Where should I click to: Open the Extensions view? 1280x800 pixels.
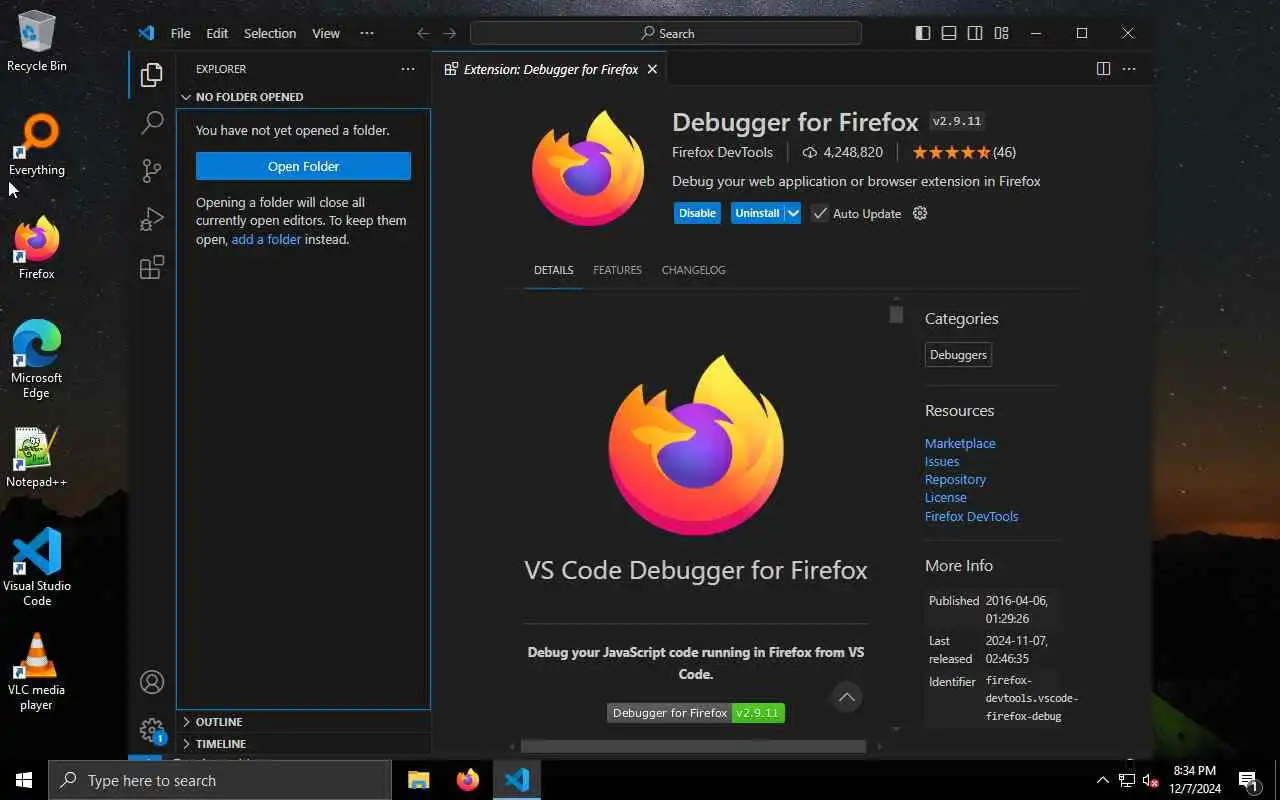(x=152, y=267)
